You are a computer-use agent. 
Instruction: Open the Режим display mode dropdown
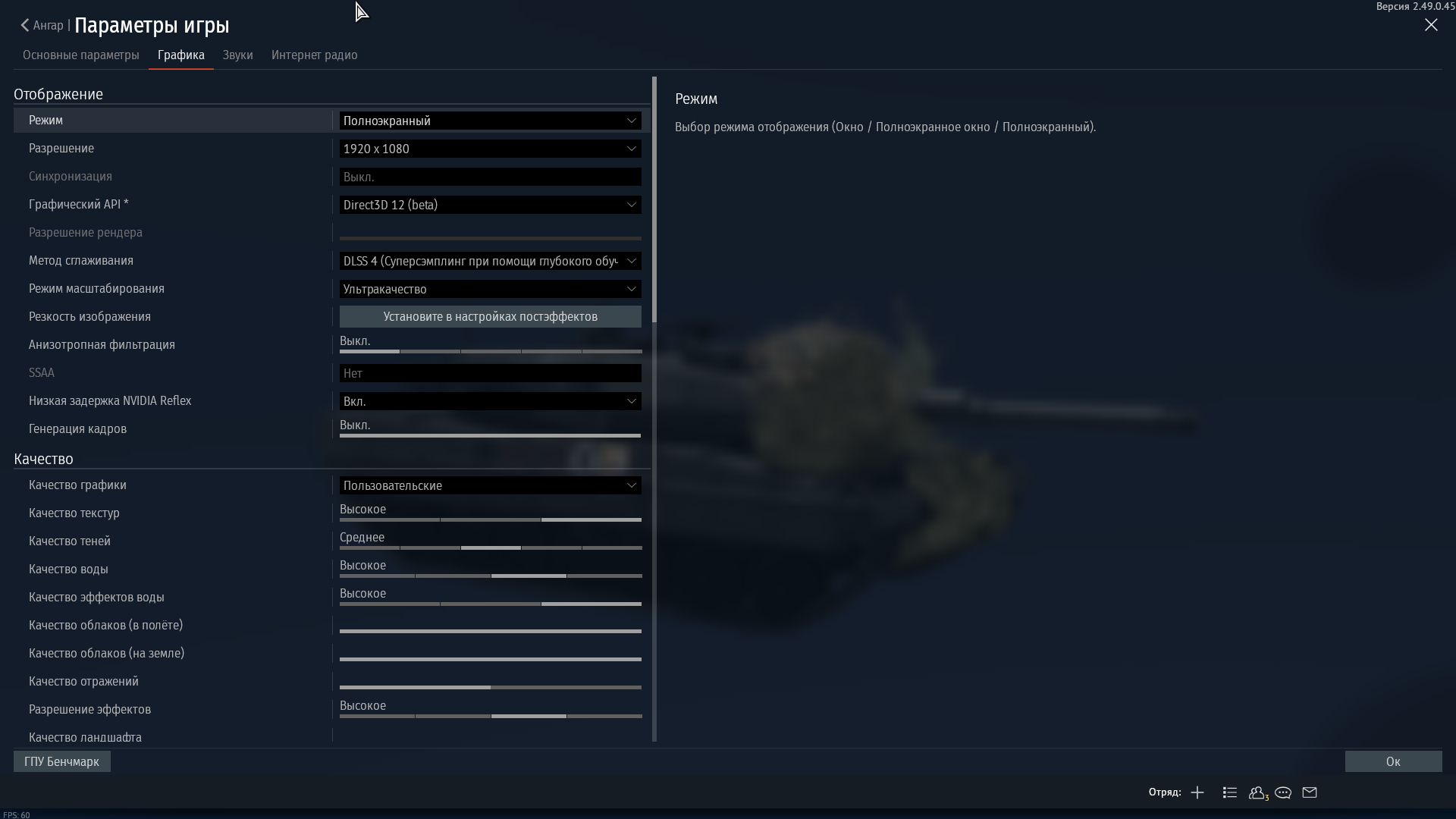click(x=490, y=121)
